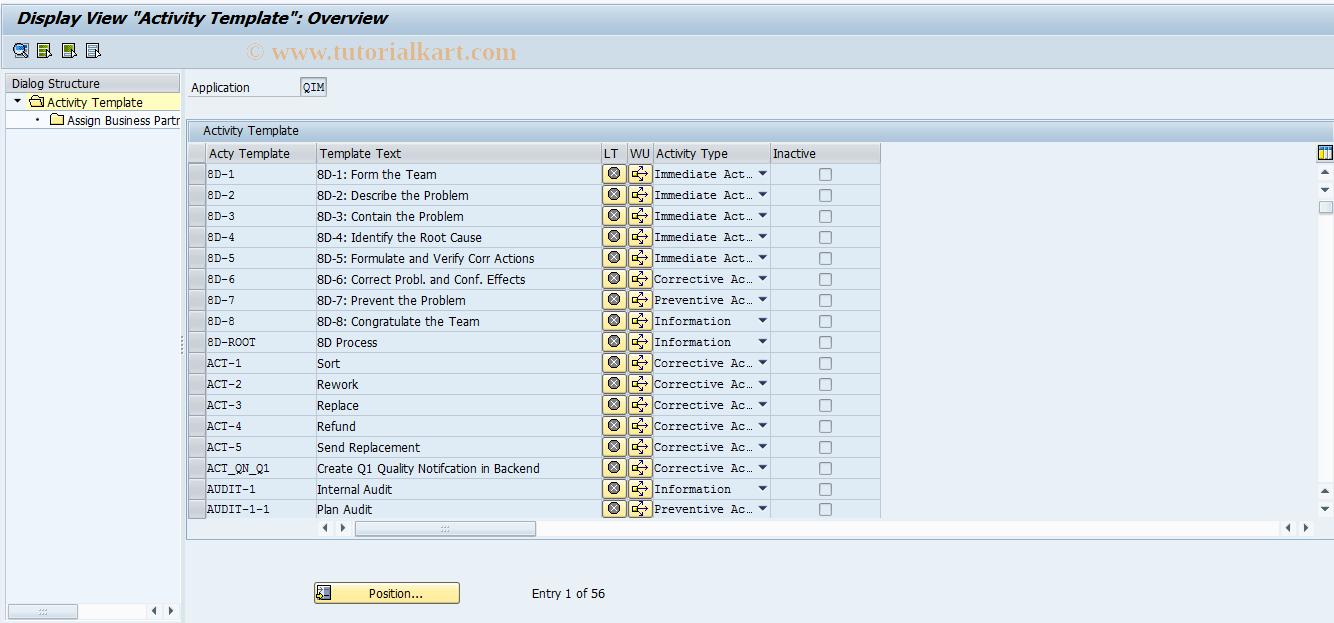Click the WU icon on the AUDIT-1-1 row
1334x623 pixels.
tap(639, 509)
